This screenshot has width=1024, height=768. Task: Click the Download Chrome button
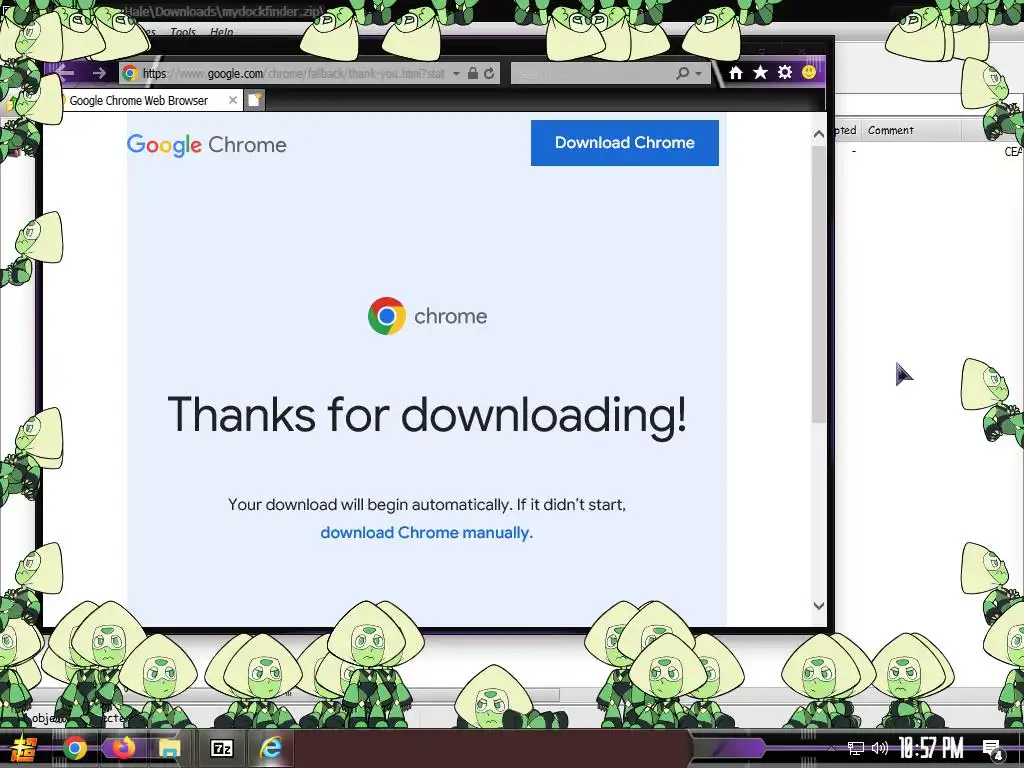[624, 142]
